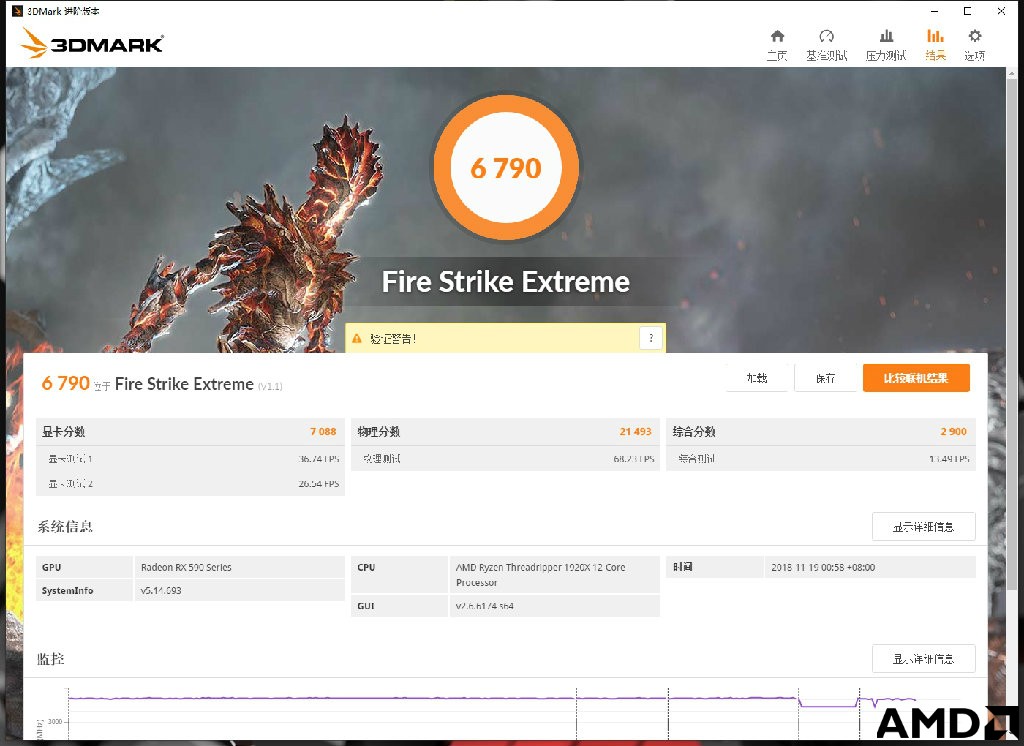
Task: Open the Benchmarks gauge icon tab
Action: point(826,44)
